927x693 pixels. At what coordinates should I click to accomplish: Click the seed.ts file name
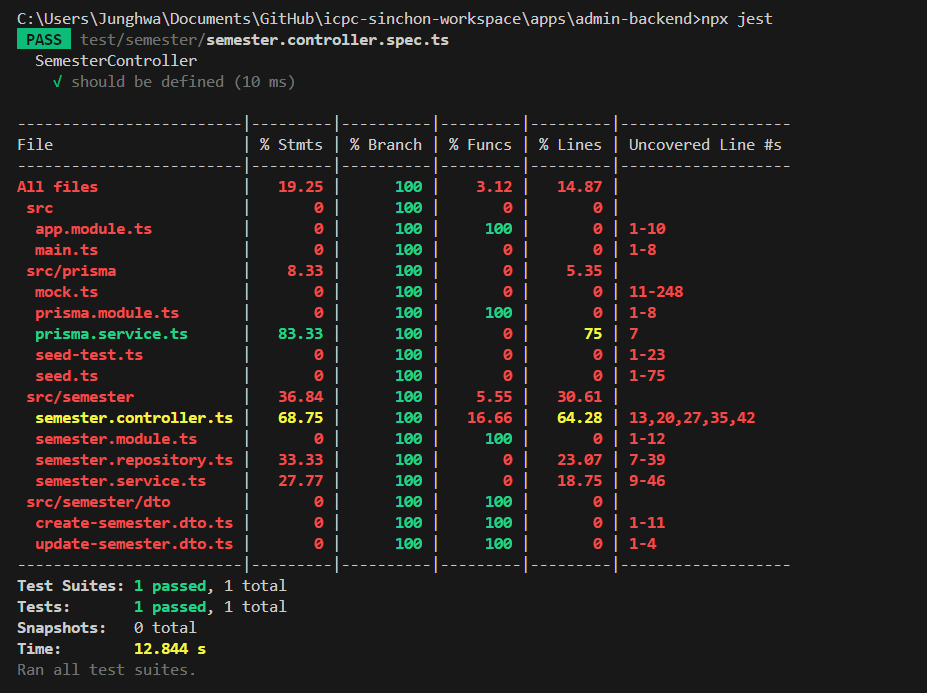(66, 376)
